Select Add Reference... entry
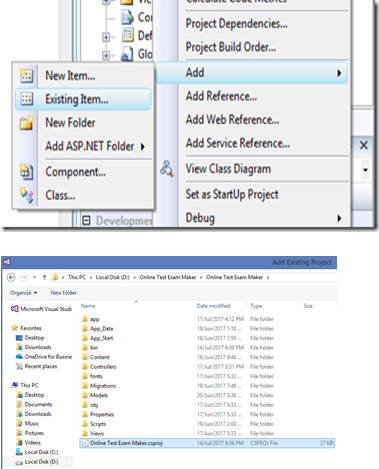The image size is (379, 469). (221, 96)
